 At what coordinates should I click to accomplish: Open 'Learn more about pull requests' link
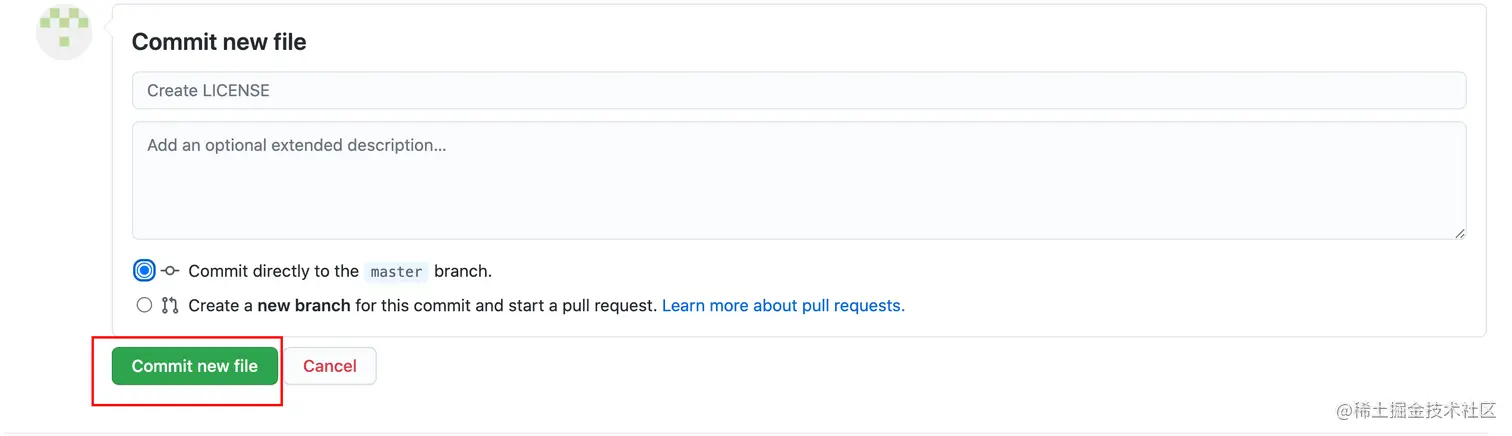point(783,305)
